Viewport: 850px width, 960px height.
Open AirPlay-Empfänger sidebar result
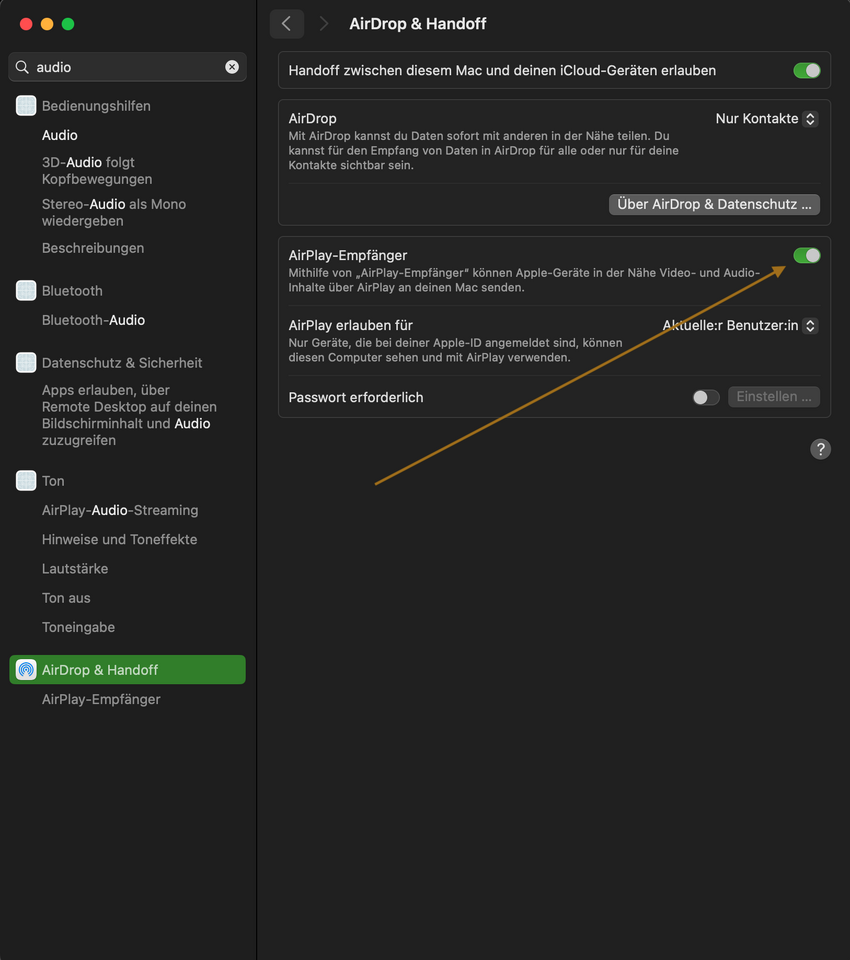(101, 699)
